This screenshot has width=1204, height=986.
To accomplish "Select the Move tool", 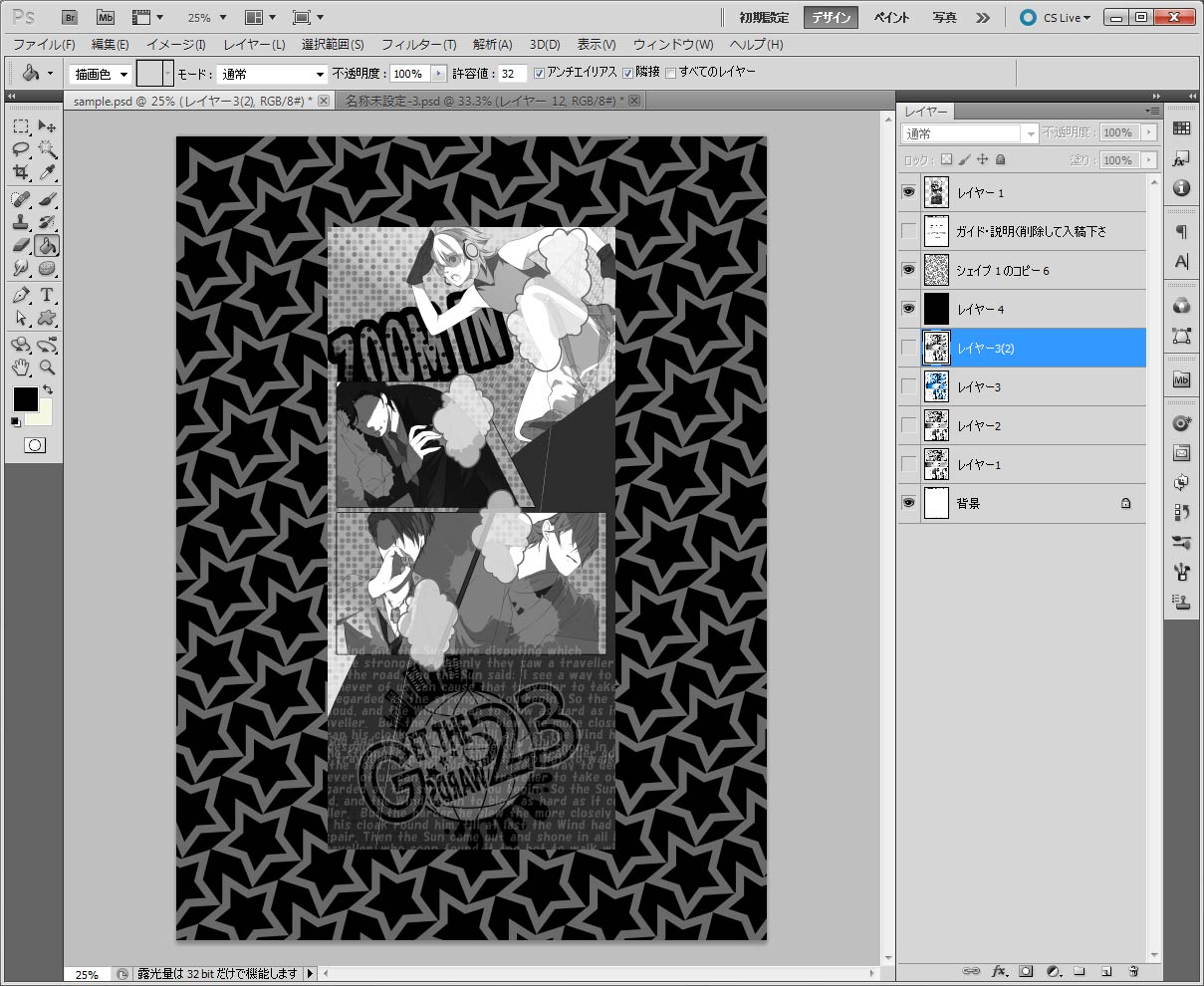I will pos(47,126).
